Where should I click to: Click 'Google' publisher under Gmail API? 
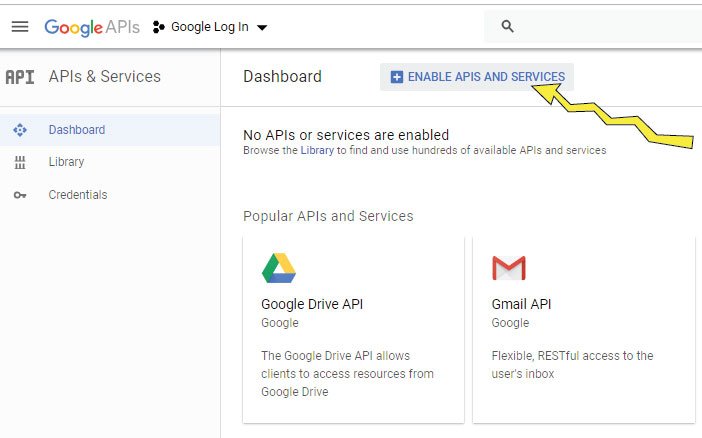[510, 323]
